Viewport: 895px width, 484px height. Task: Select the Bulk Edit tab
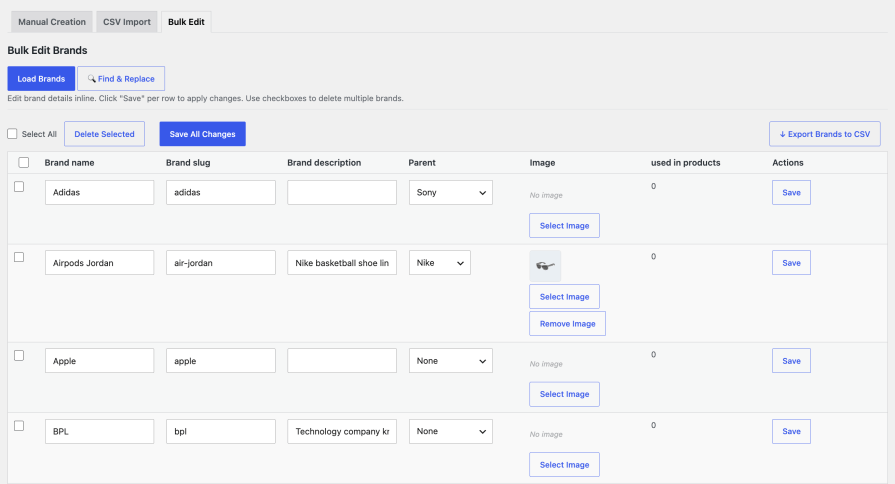186,22
